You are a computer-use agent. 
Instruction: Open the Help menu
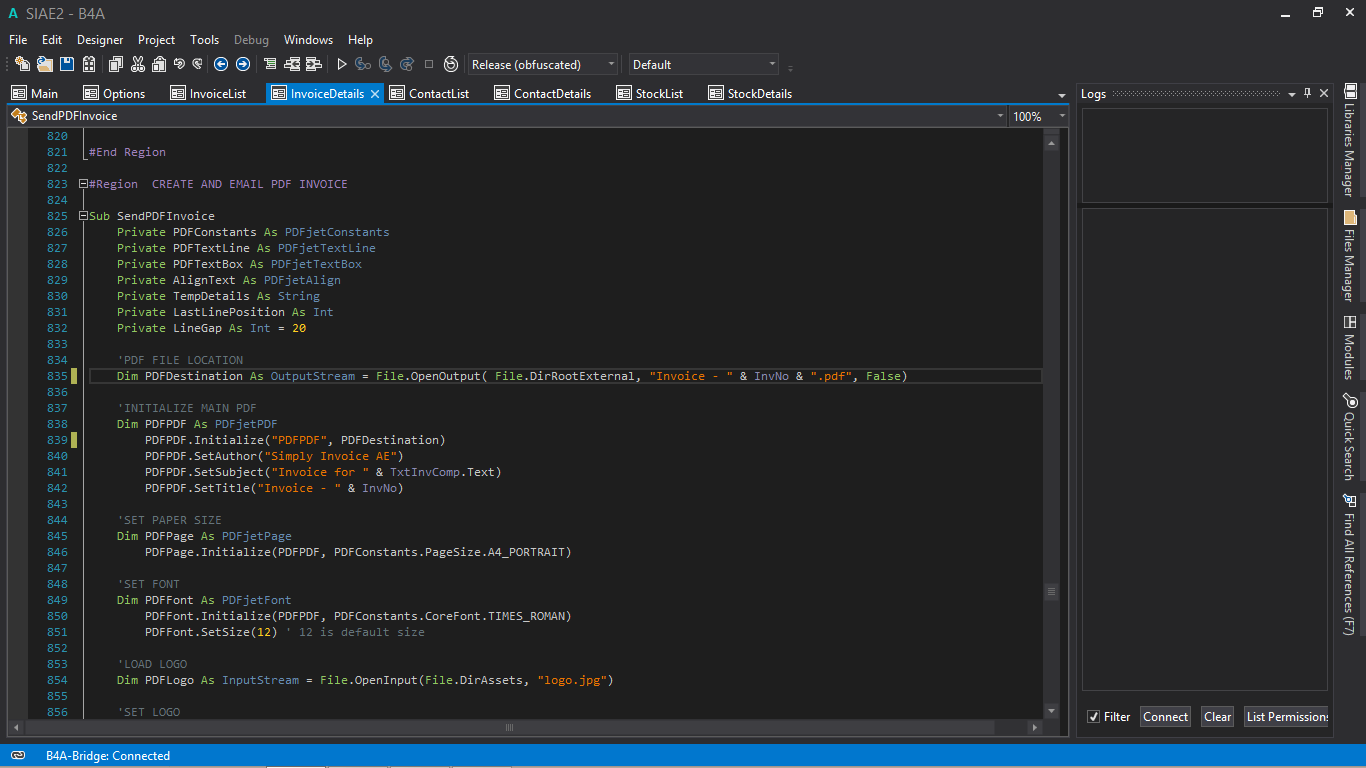[x=360, y=40]
